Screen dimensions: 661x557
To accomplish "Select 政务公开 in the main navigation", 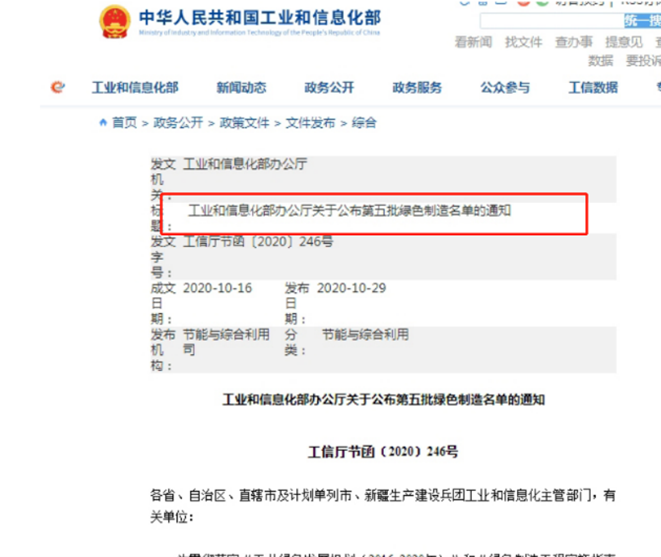I will tap(329, 88).
